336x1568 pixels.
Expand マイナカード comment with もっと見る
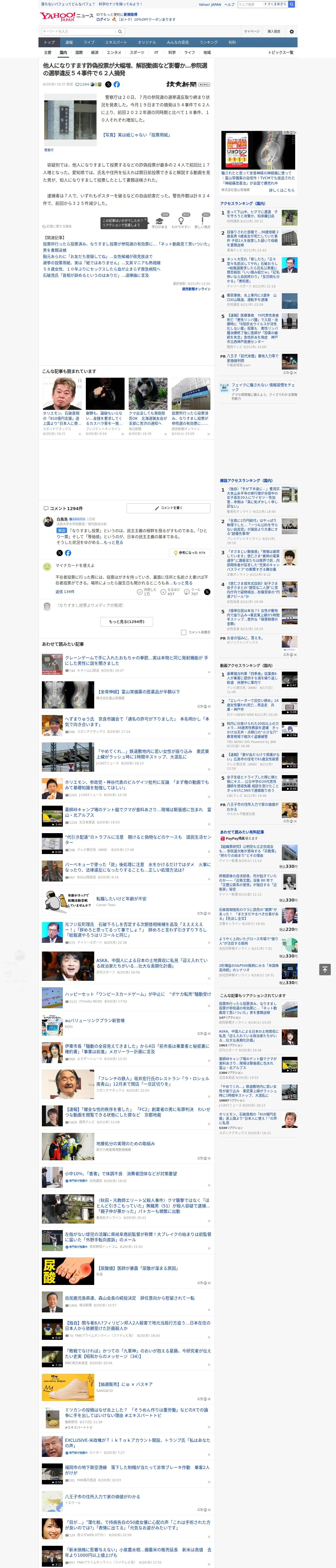(182, 583)
